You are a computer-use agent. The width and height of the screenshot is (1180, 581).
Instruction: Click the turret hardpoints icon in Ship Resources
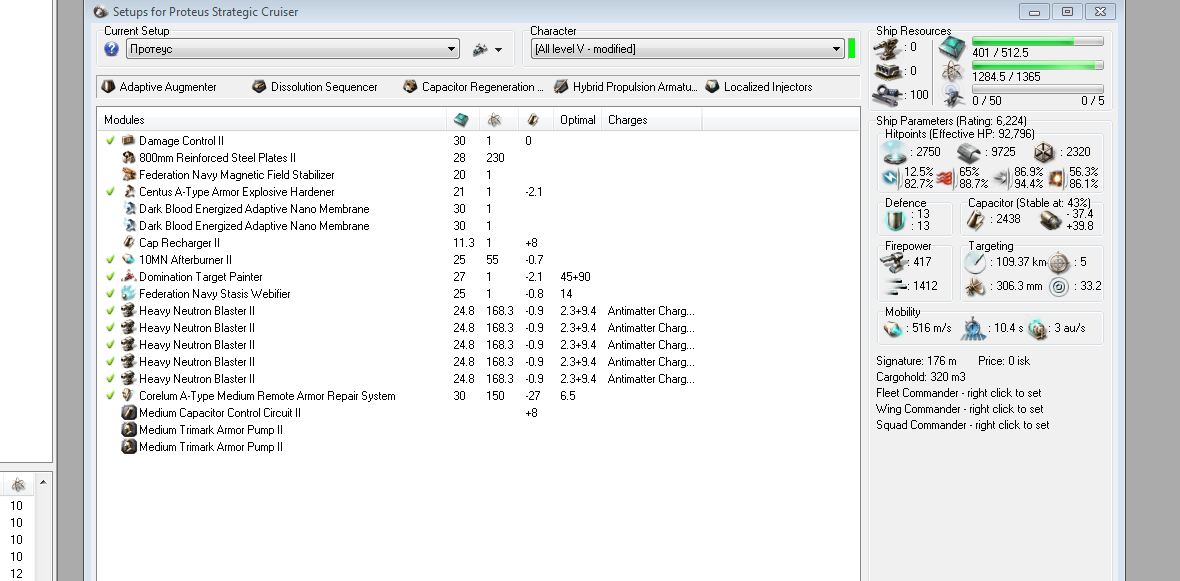click(x=889, y=47)
